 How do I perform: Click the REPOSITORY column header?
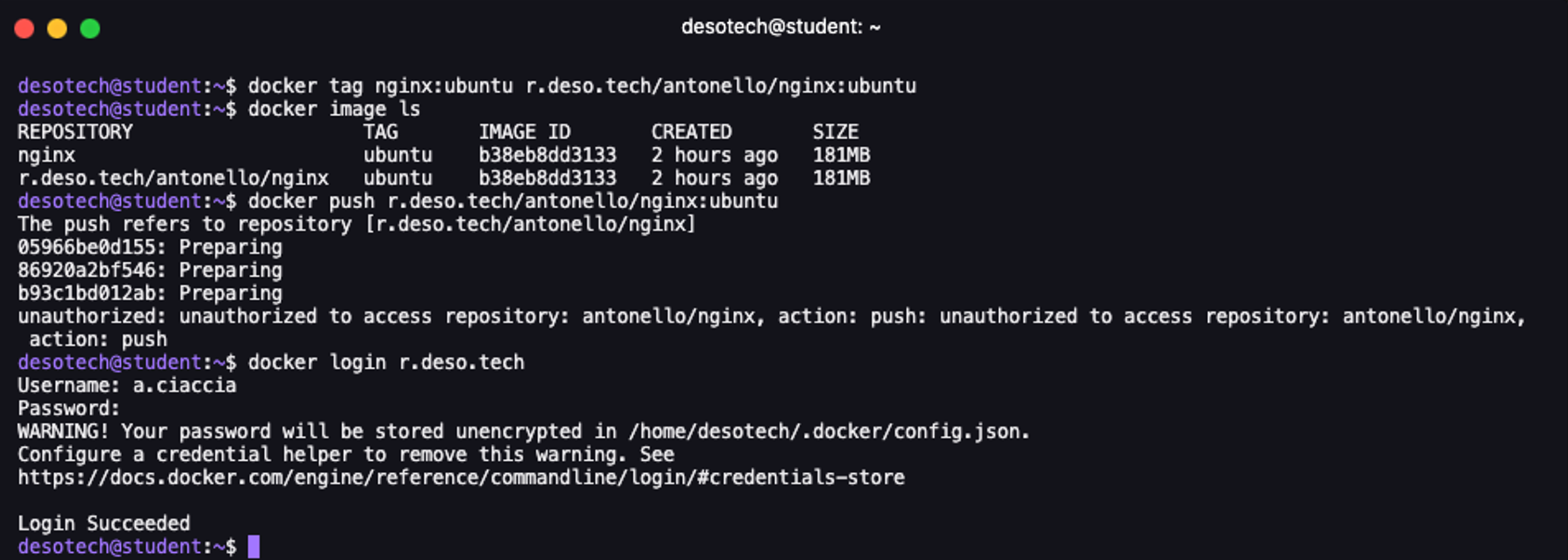[x=75, y=132]
